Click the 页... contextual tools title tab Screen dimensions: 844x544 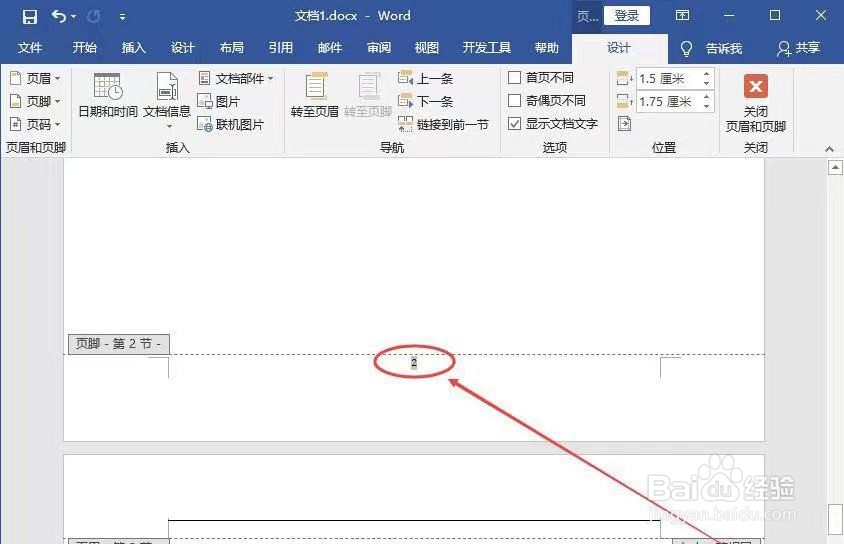pos(587,16)
